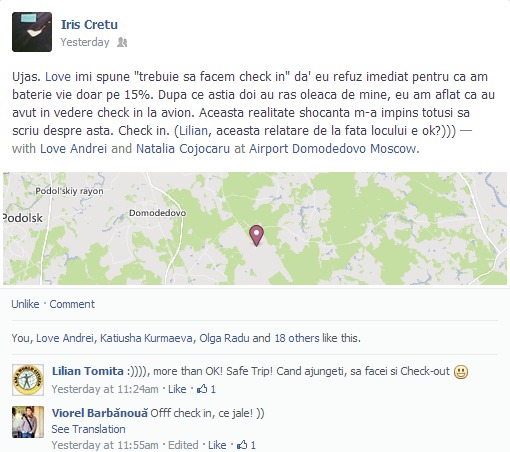
Task: Click the smiley emoticon in Lilian's comment
Action: coord(461,372)
